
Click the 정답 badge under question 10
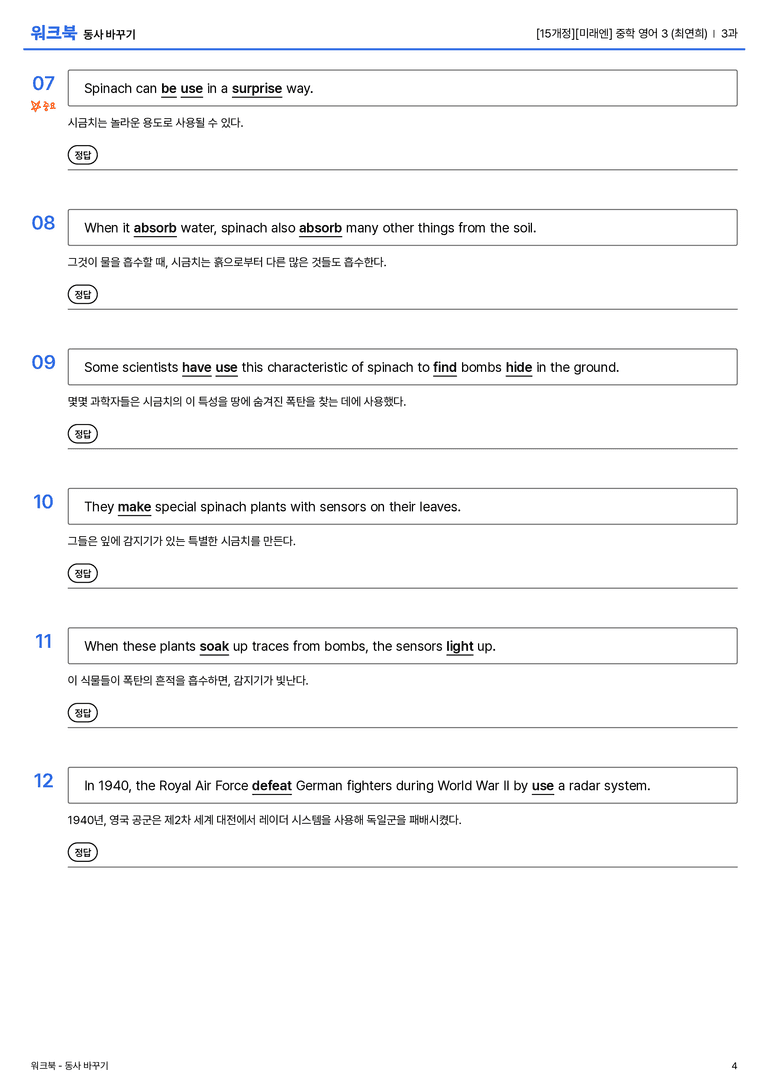point(82,573)
